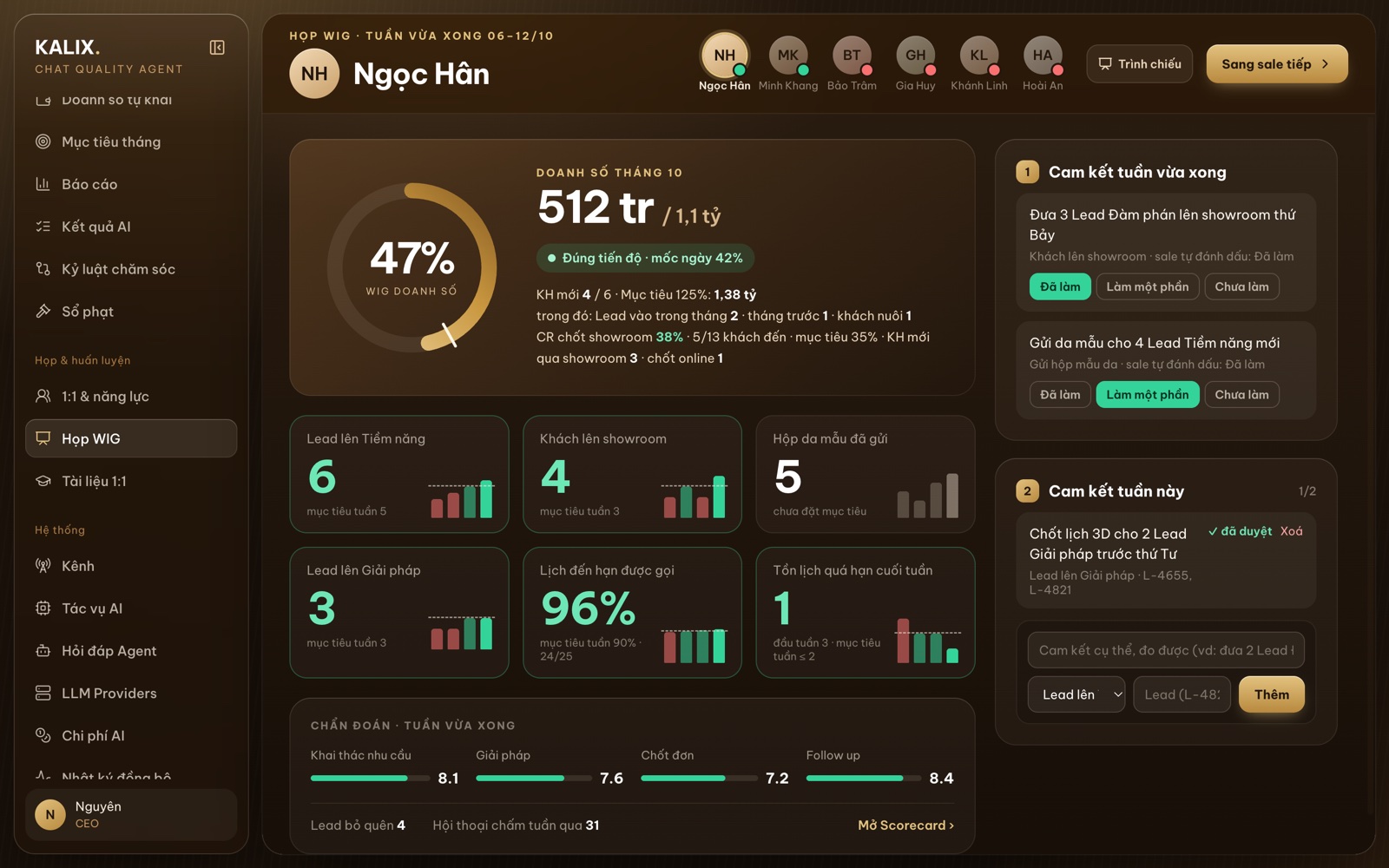Collapse the sidebar with the panel icon
This screenshot has width=1389, height=868.
[217, 48]
